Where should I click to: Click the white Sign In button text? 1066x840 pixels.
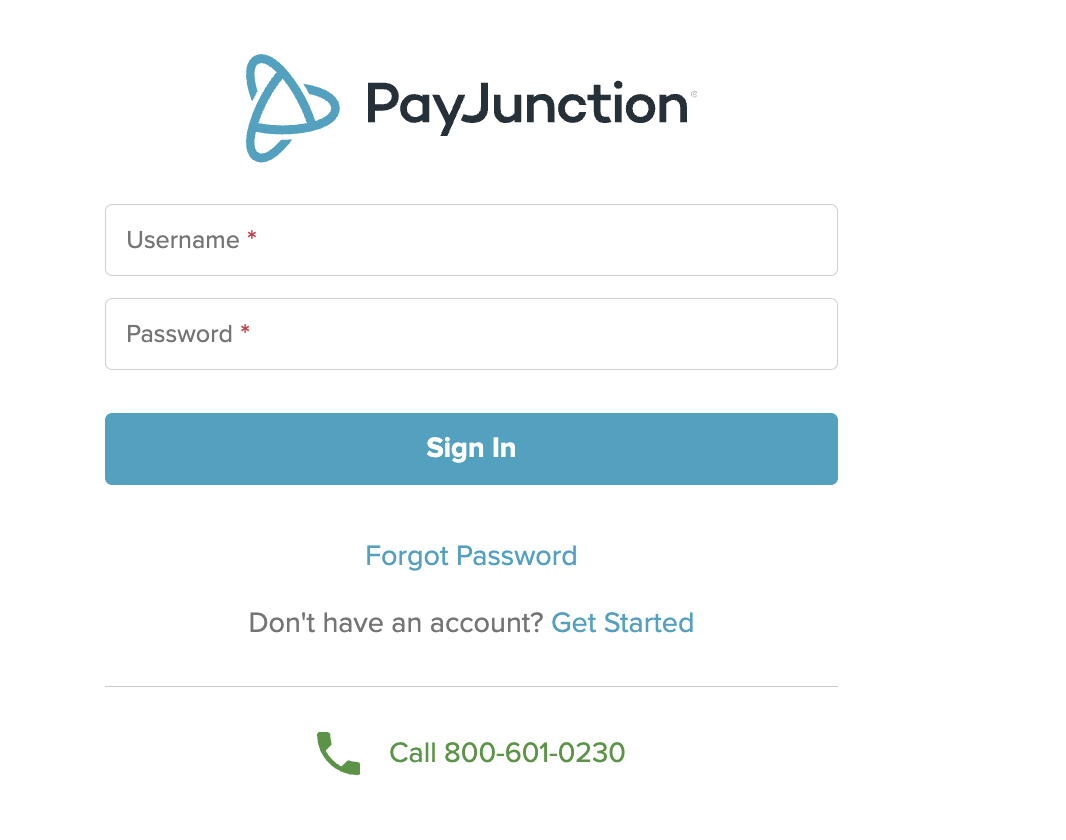pyautogui.click(x=471, y=448)
